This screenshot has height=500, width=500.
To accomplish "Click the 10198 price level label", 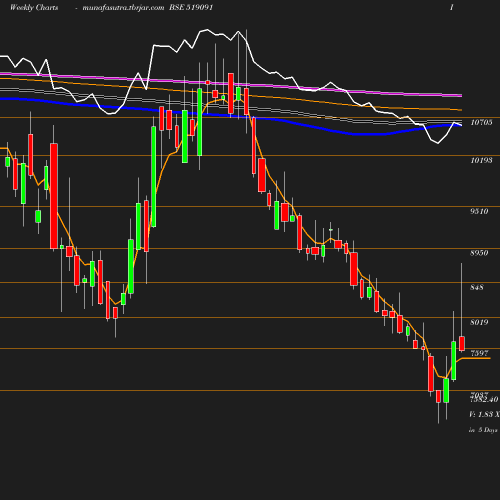I will tap(481, 160).
